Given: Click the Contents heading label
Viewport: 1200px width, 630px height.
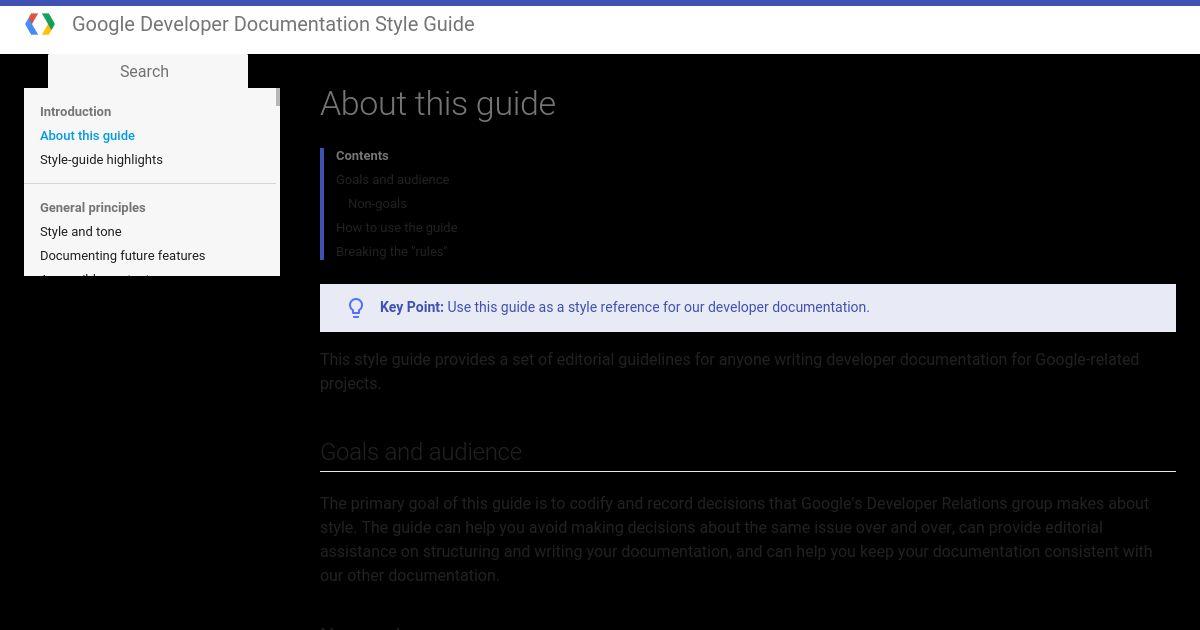Looking at the screenshot, I should coord(362,156).
